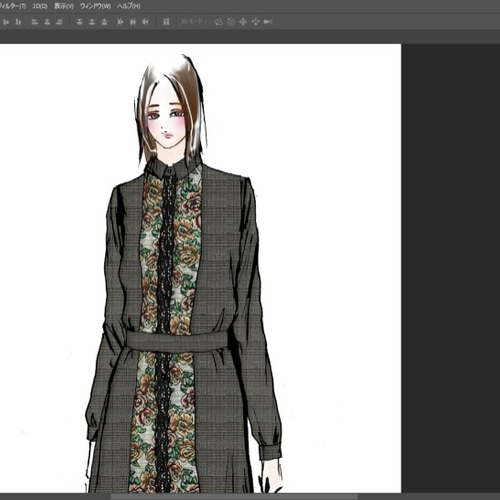
Task: Select the 3D roll mode icon
Action: (231, 22)
